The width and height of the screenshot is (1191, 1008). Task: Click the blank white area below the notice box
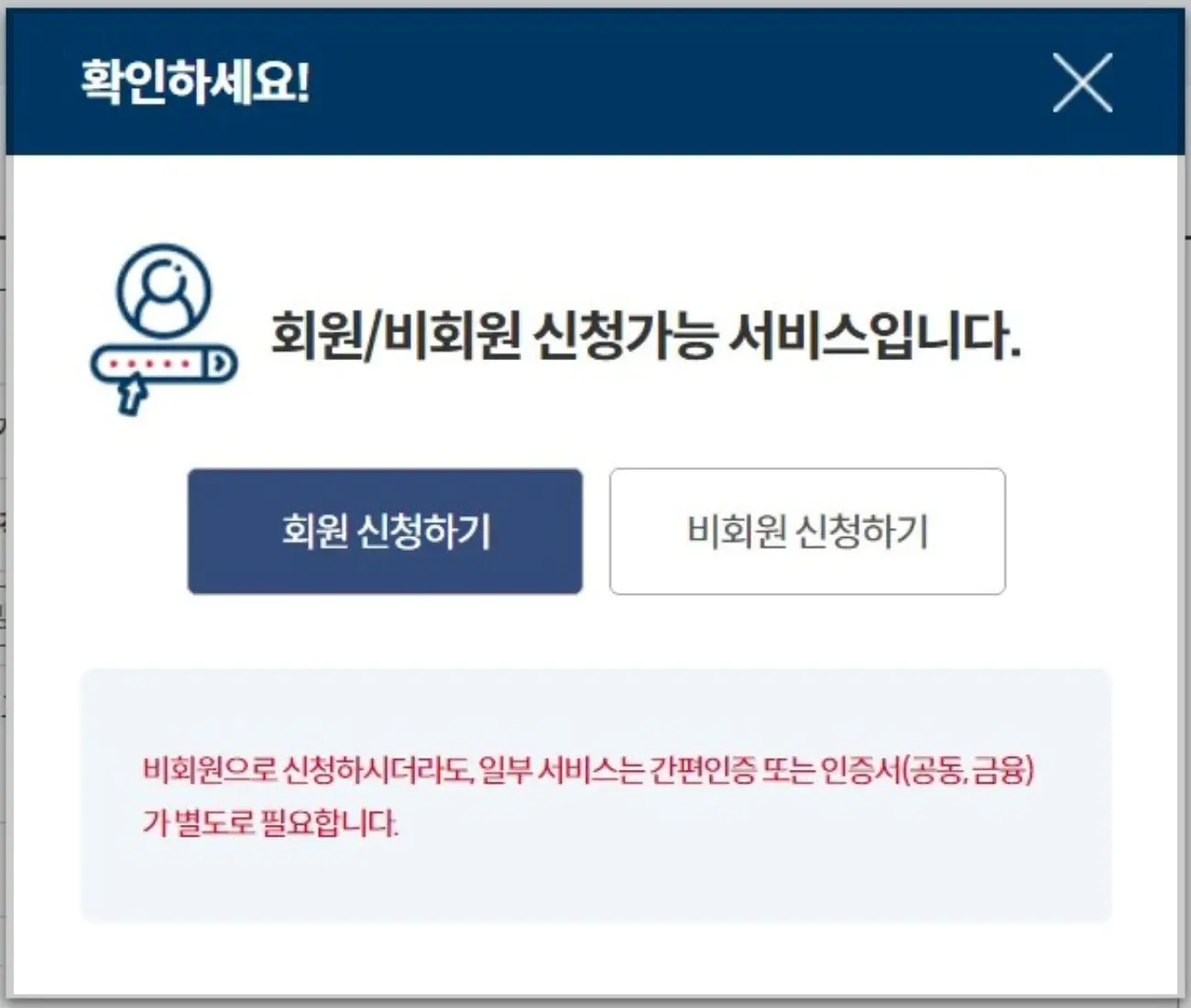point(595,958)
